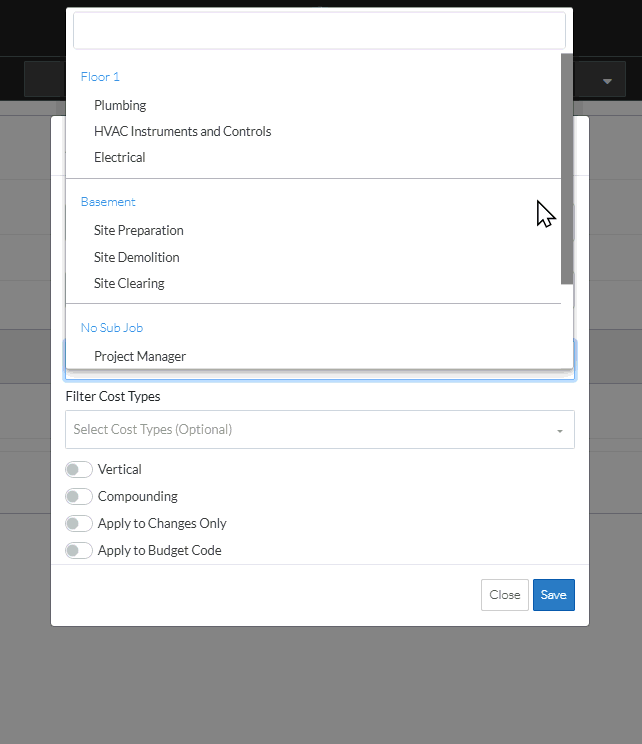The image size is (642, 744).
Task: Click the No Sub Job group header
Action: pos(112,328)
